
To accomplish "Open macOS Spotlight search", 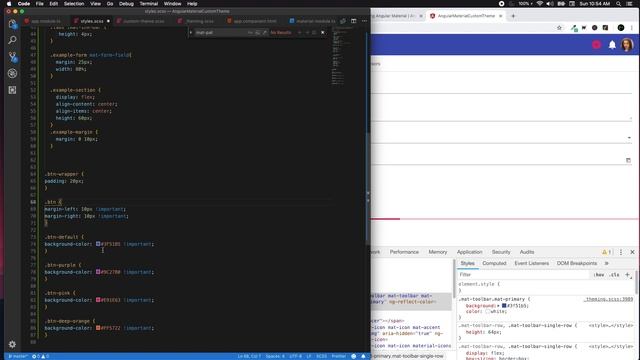I will [x=619, y=4].
